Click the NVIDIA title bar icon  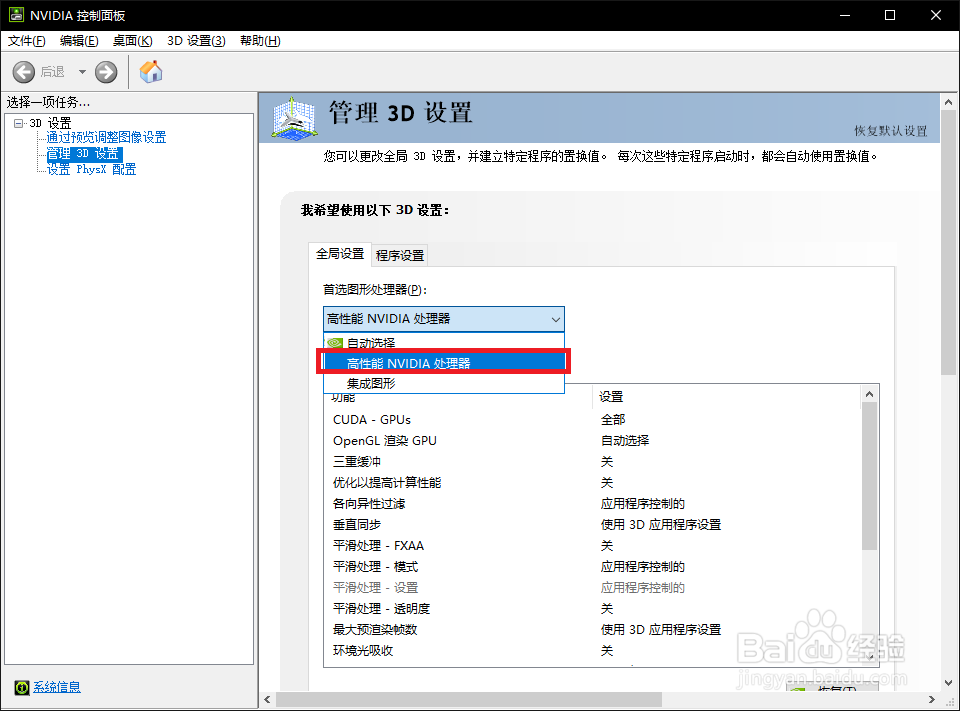coord(16,15)
